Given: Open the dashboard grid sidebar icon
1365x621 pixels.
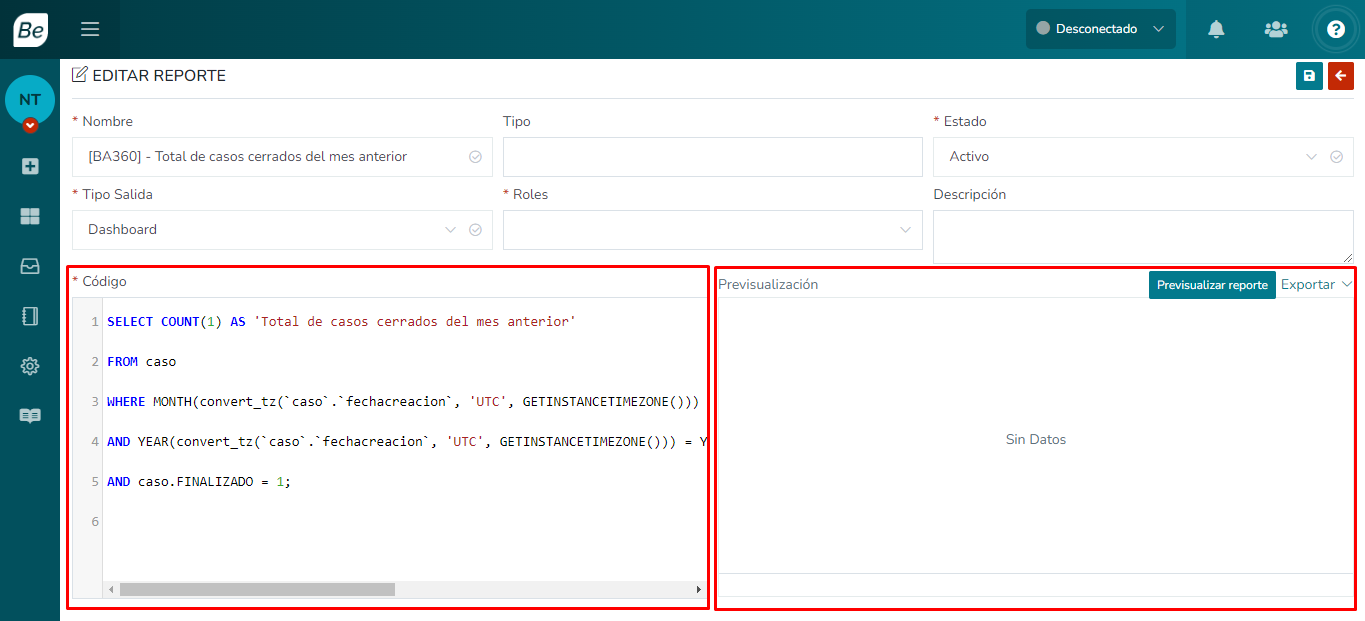Looking at the screenshot, I should [x=30, y=216].
